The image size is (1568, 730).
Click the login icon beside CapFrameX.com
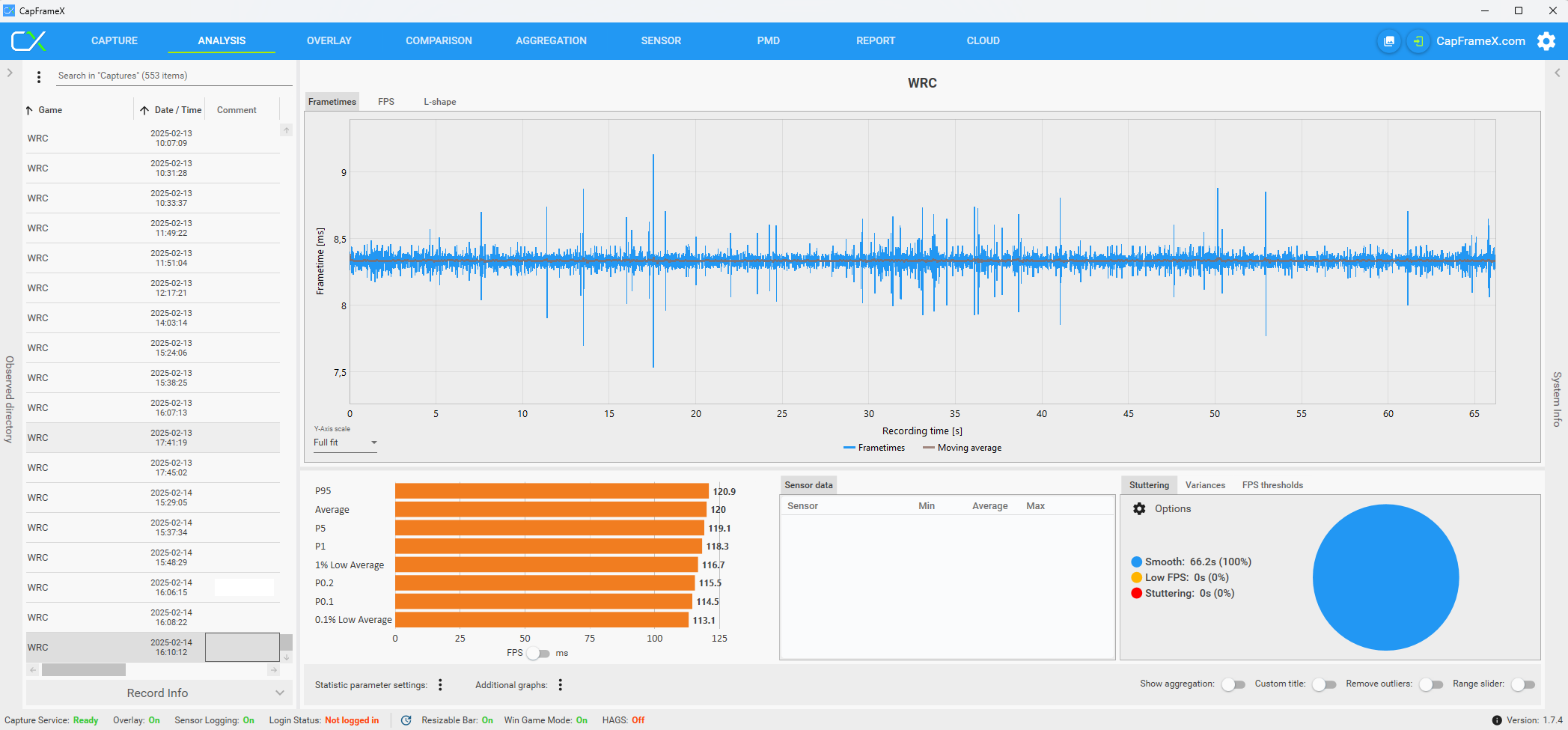[x=1418, y=41]
